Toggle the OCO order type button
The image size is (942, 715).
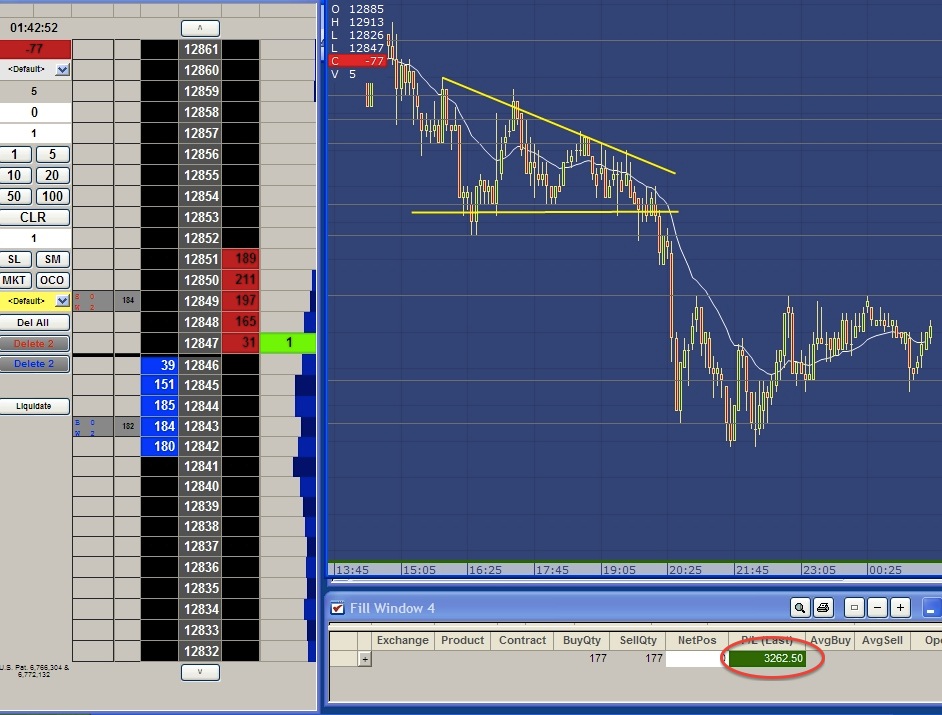pyautogui.click(x=53, y=280)
